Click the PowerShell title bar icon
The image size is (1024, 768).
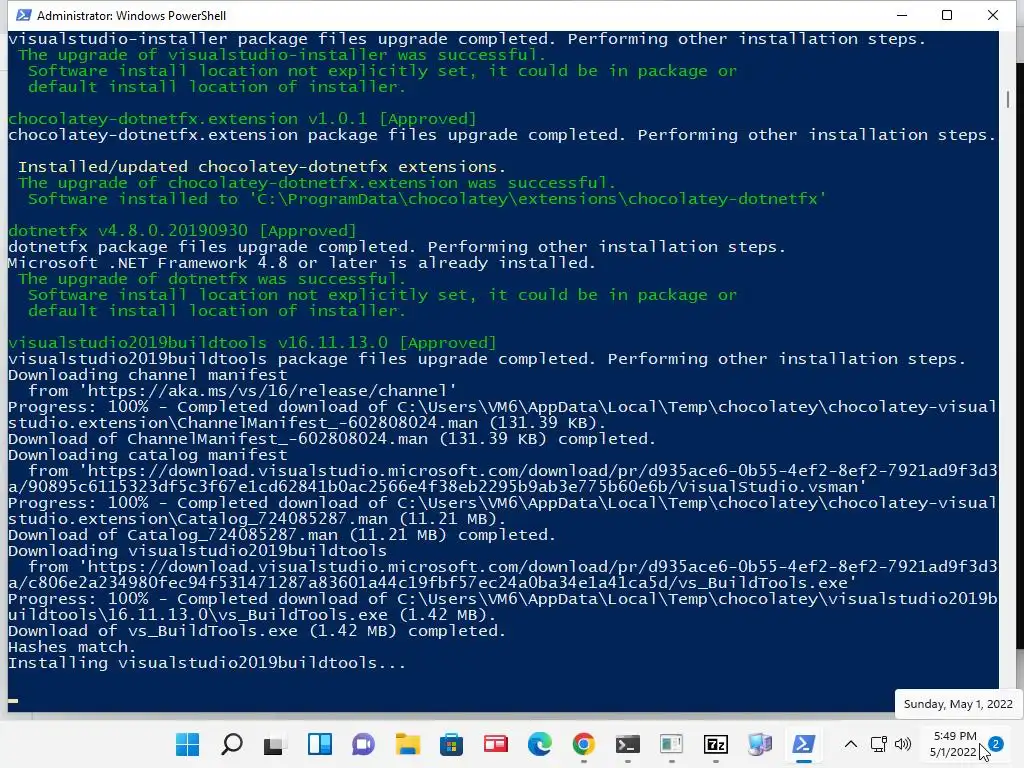pos(24,15)
